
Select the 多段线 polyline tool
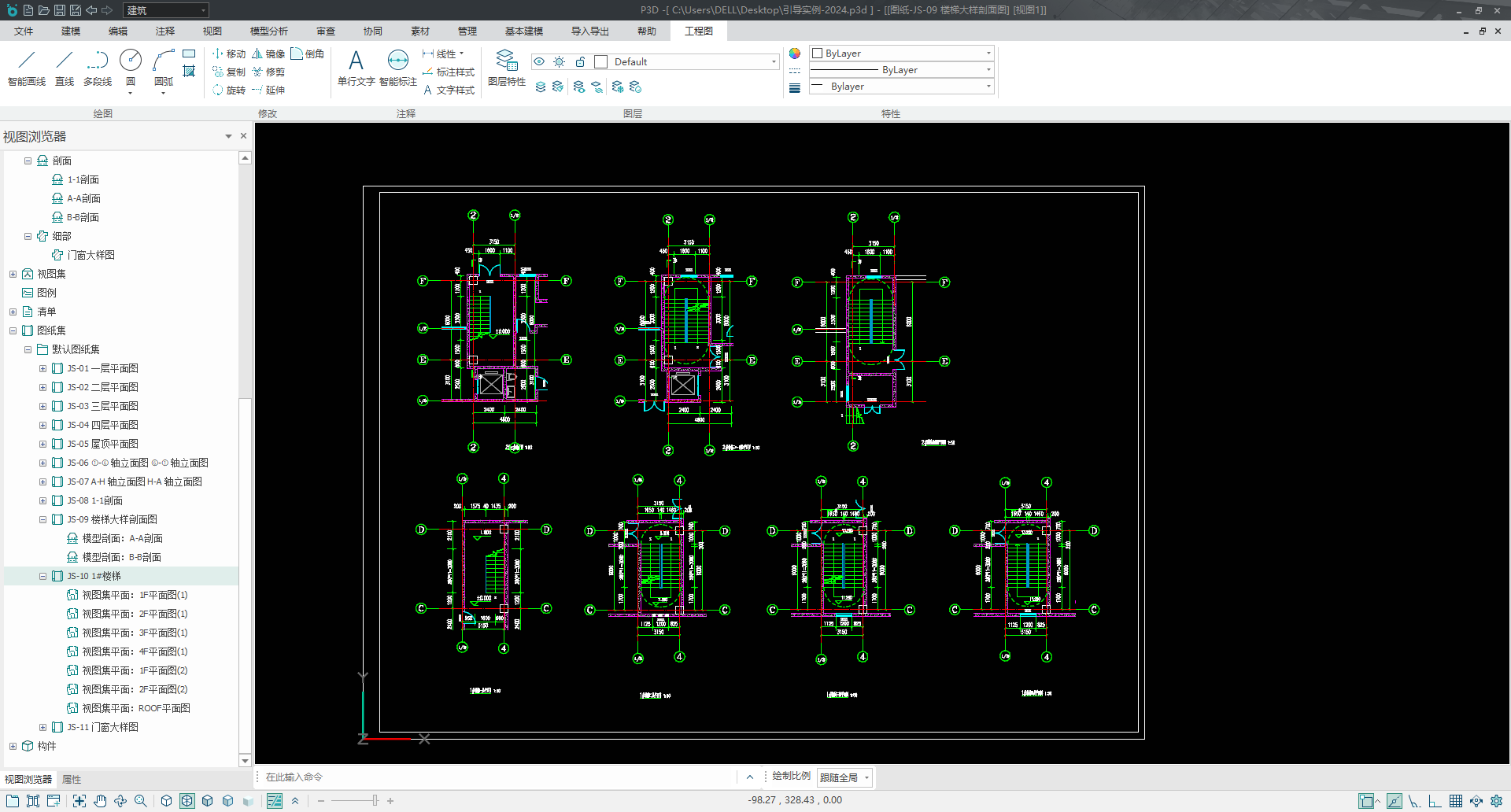tap(98, 68)
